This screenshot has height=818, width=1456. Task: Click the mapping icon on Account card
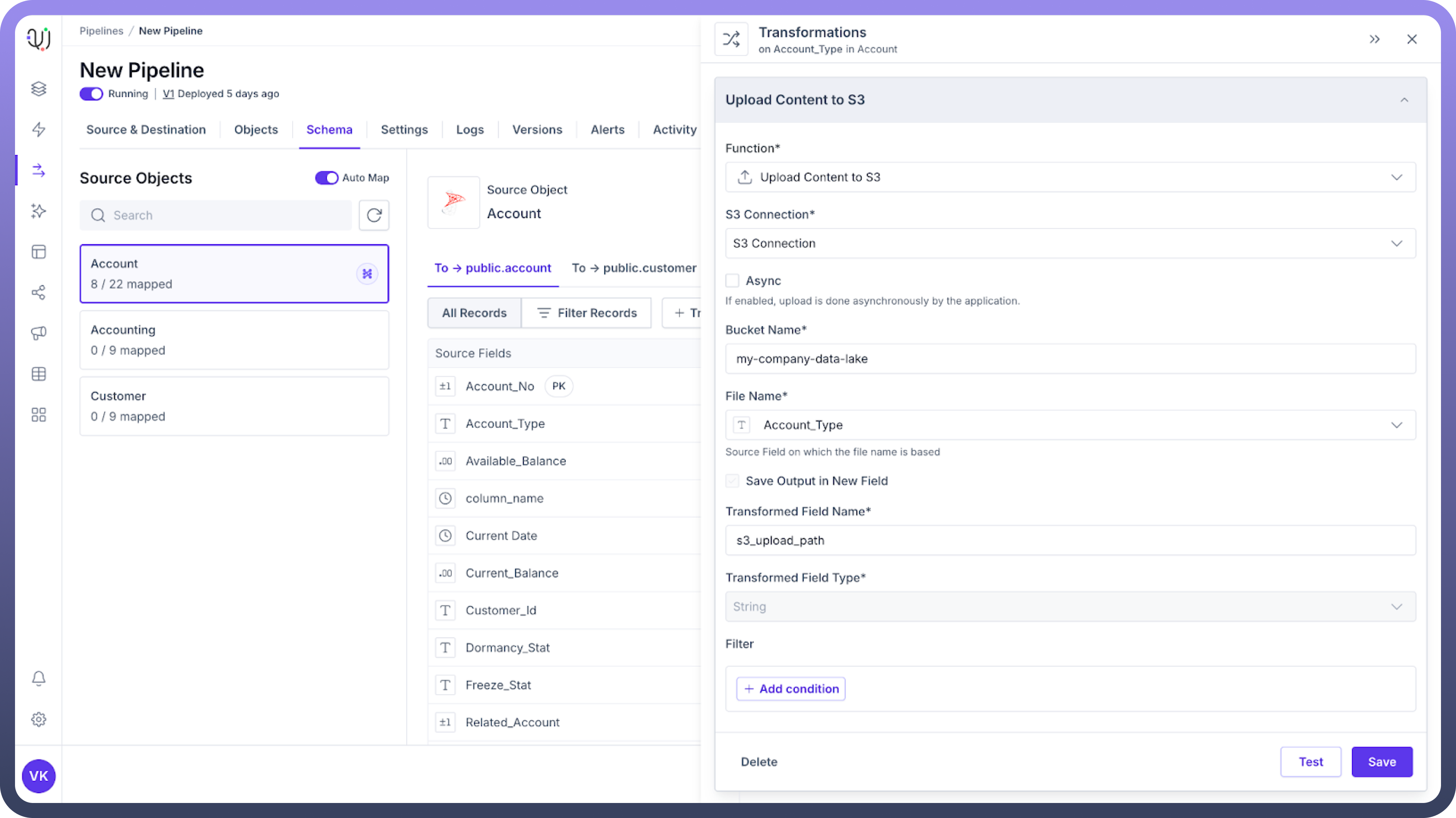[367, 274]
